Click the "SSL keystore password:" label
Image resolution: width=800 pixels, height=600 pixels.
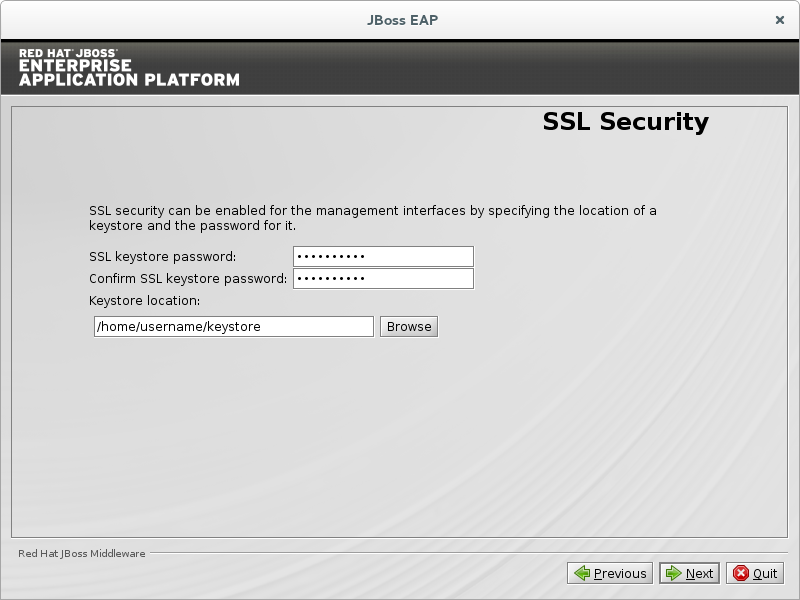[x=162, y=257]
